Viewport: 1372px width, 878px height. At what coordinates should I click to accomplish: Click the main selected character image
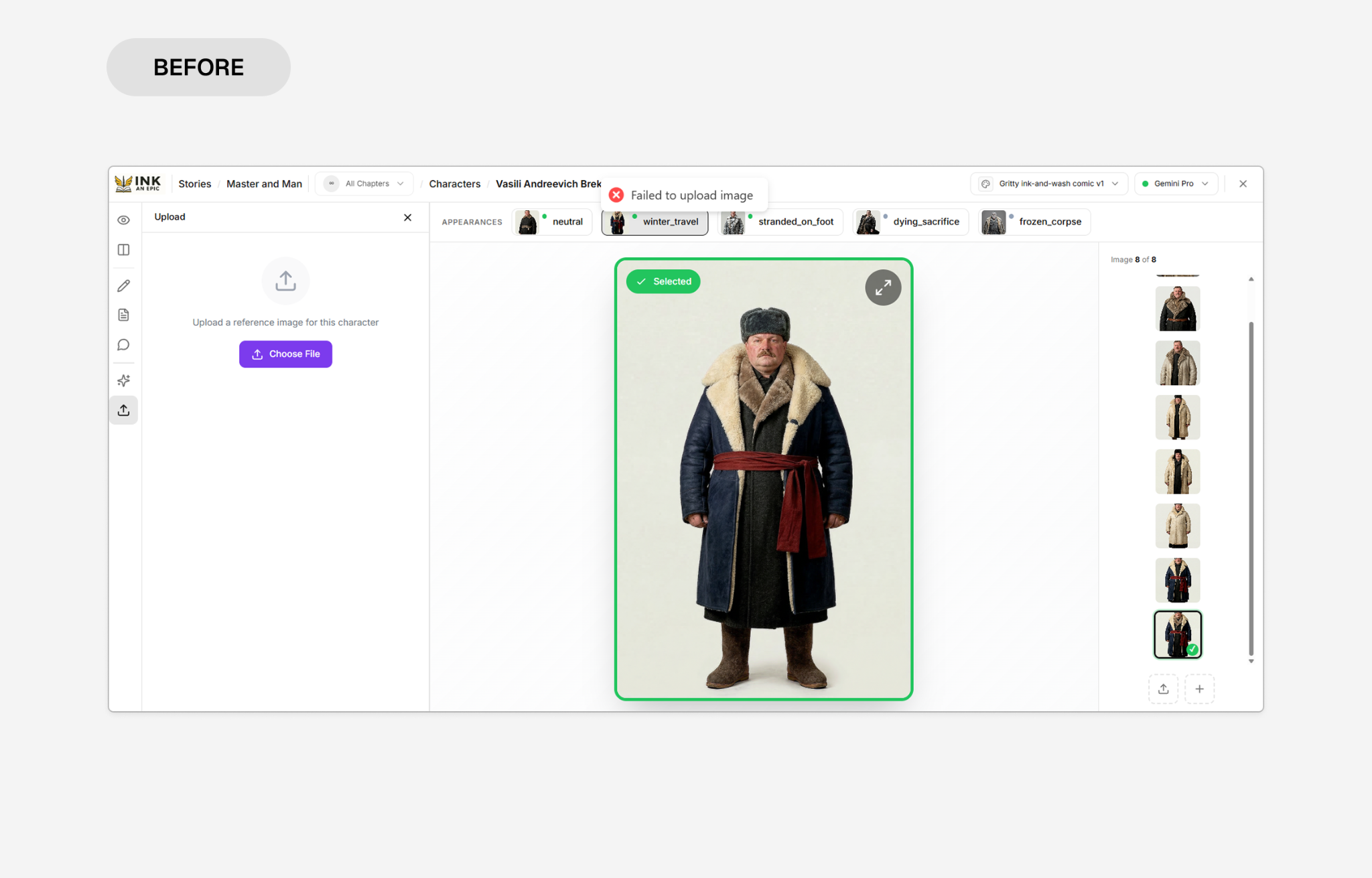coord(764,480)
